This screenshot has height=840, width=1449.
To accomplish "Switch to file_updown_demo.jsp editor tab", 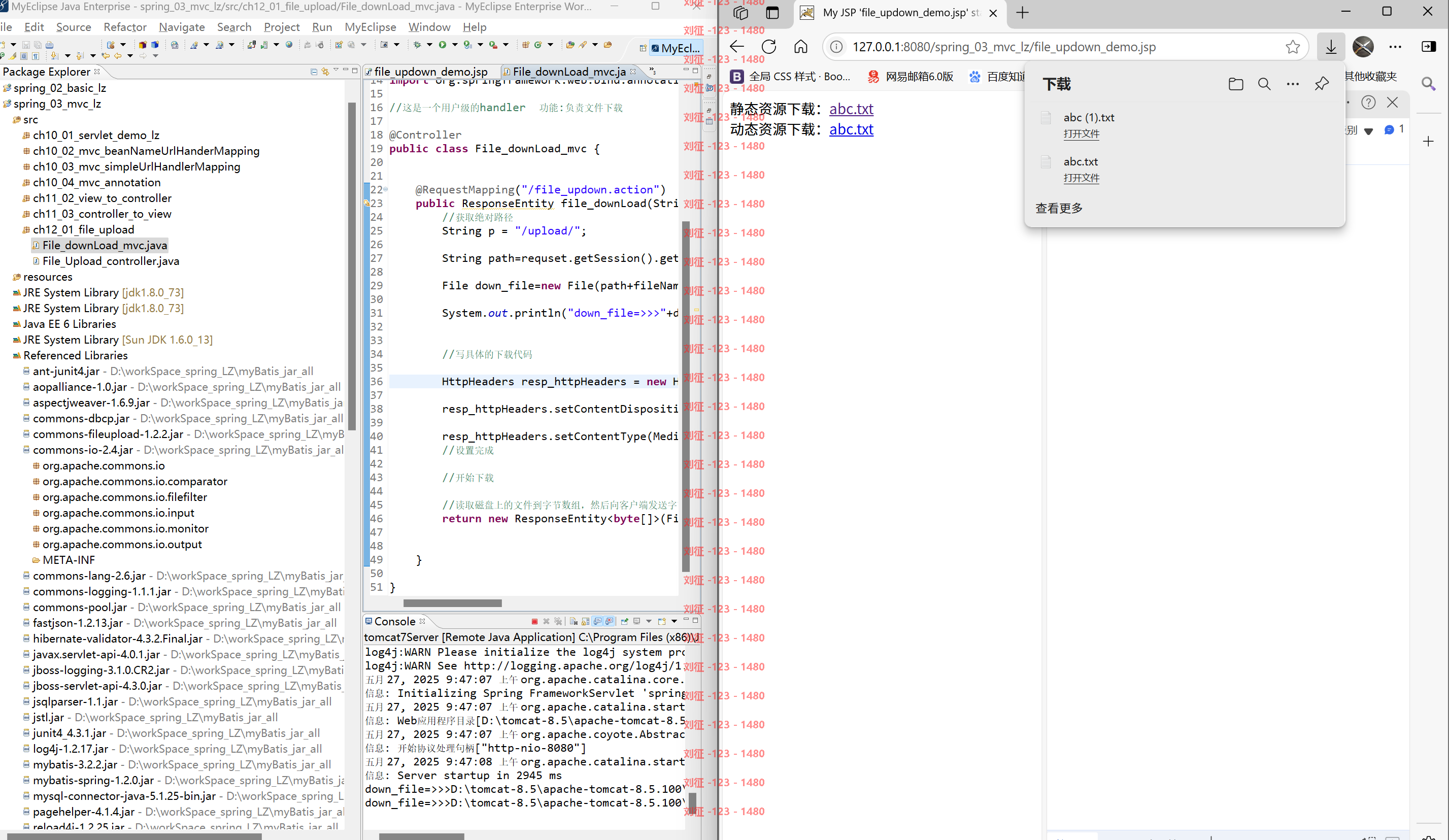I will click(x=430, y=71).
